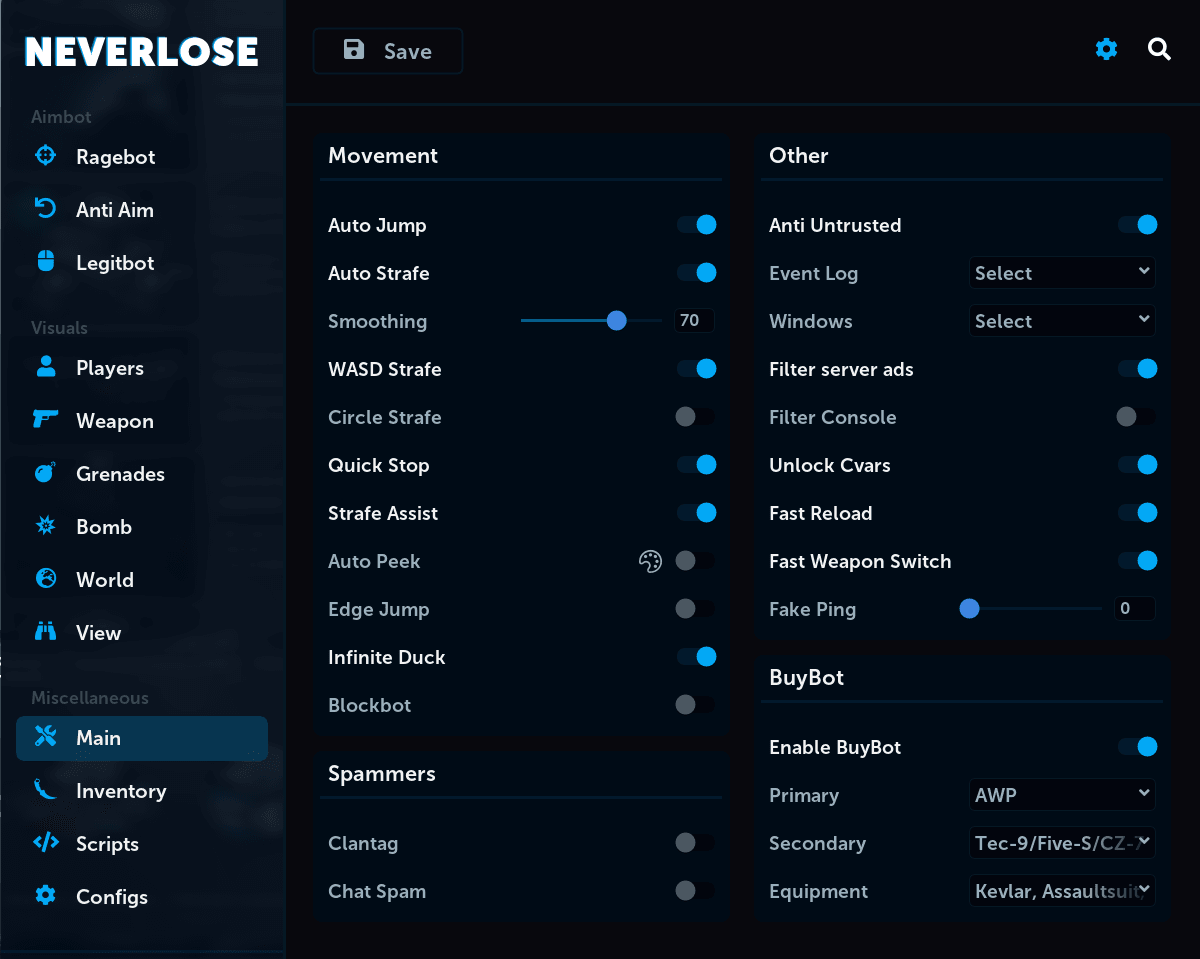Viewport: 1200px width, 959px height.
Task: Click the Weapon pistol icon
Action: [45, 420]
